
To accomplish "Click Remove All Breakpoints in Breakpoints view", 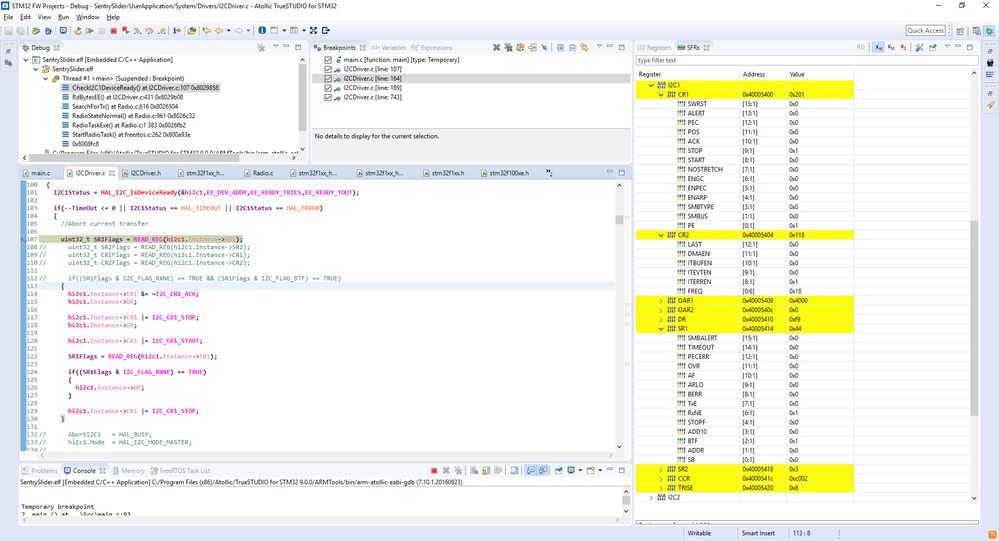I will point(508,47).
